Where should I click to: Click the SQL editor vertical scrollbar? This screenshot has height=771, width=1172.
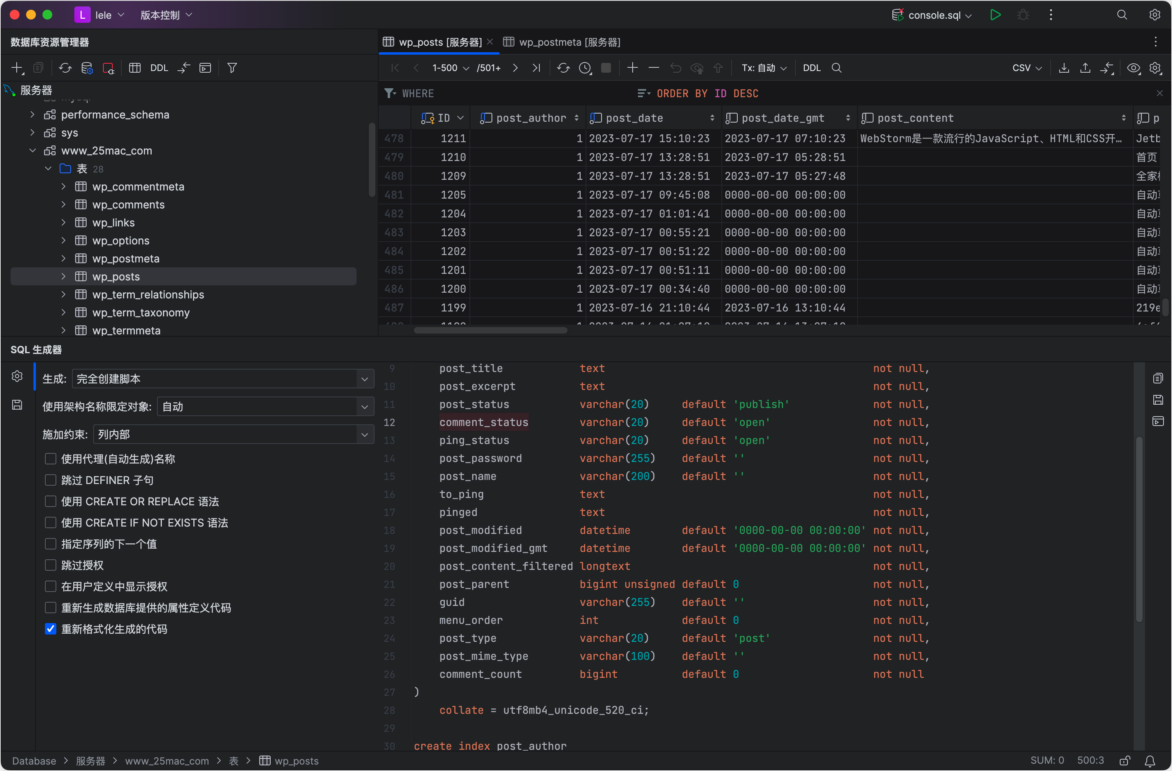pos(1139,529)
